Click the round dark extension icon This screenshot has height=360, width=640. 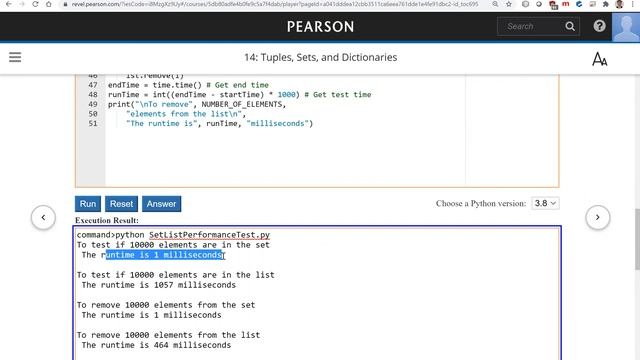[x=539, y=4]
